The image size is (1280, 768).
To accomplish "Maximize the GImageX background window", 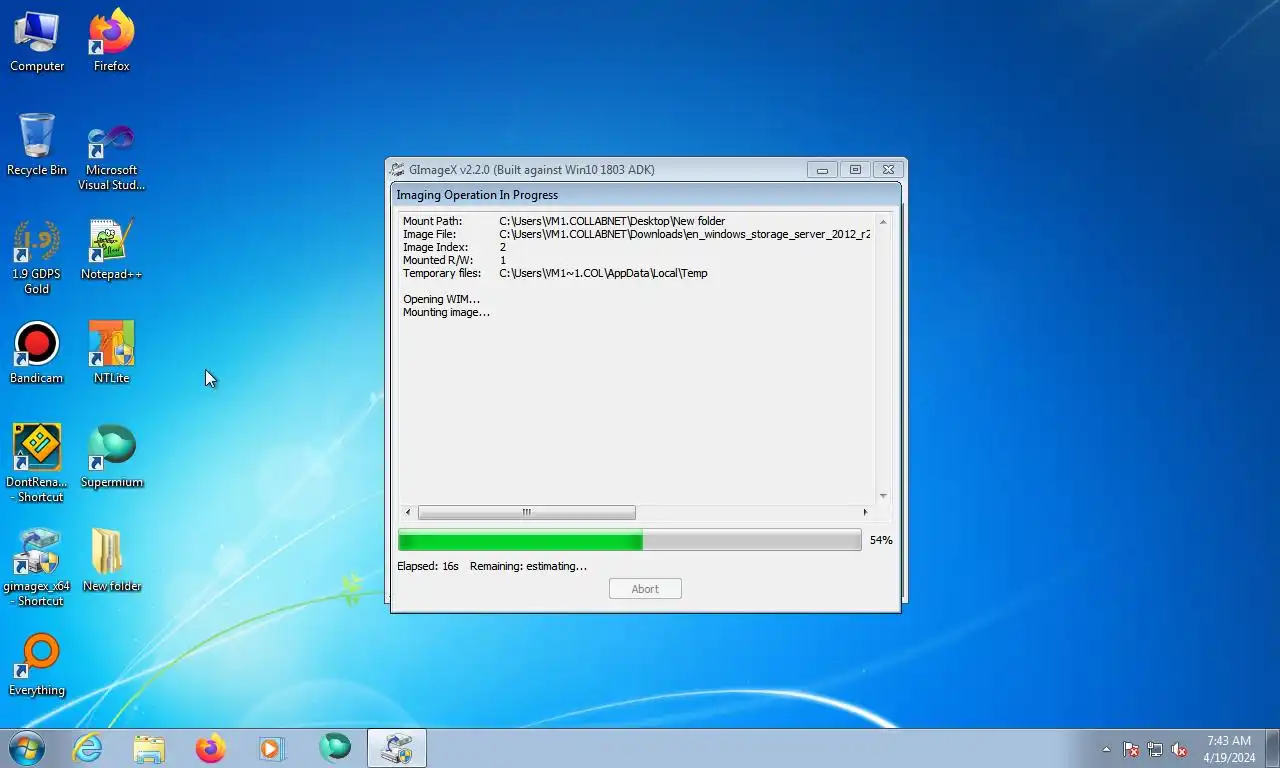I will 855,170.
